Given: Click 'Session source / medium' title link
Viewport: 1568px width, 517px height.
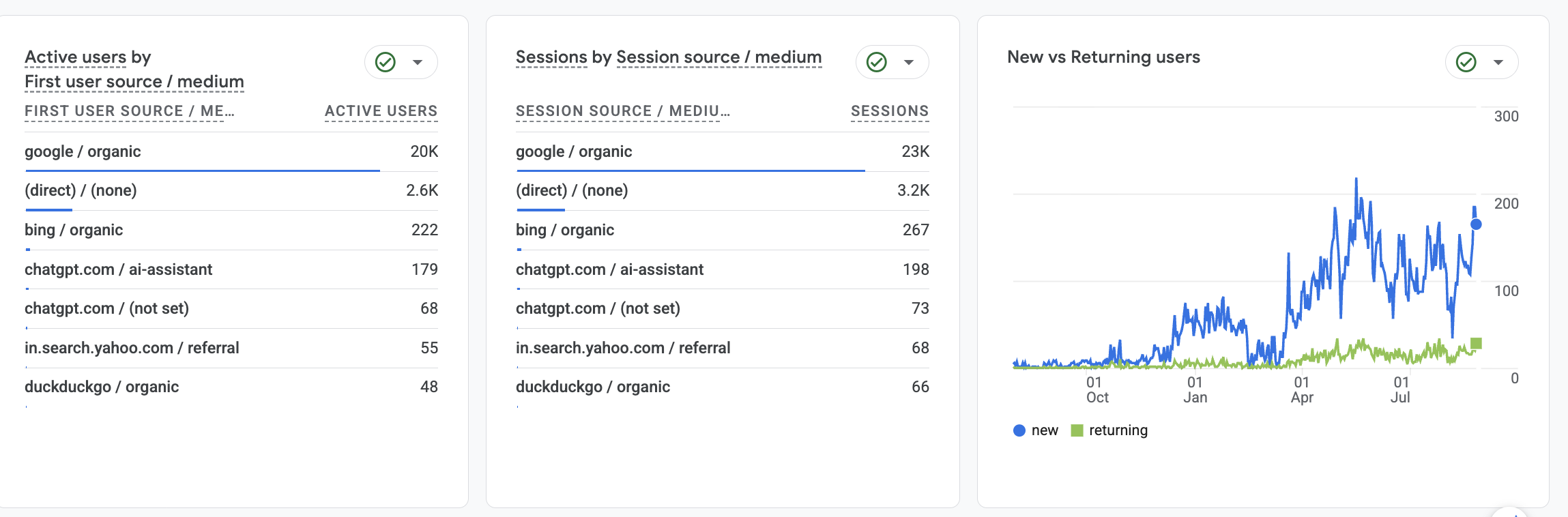Looking at the screenshot, I should click(719, 57).
